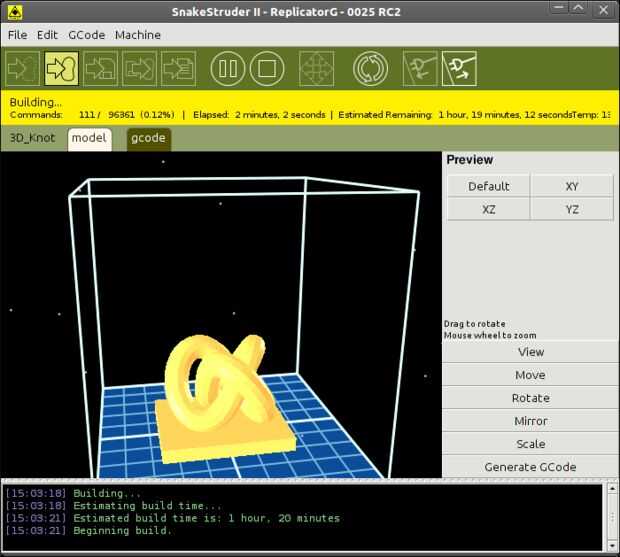Open the File menu

(x=17, y=35)
